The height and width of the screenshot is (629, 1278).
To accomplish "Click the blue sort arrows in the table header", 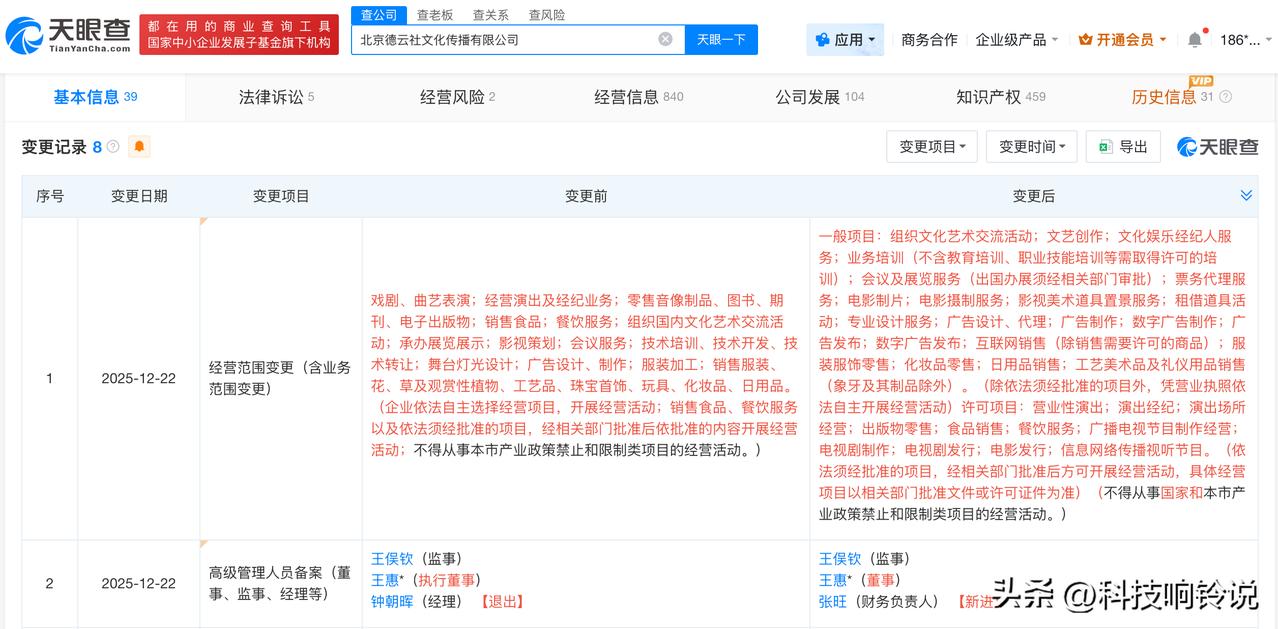I will pyautogui.click(x=1246, y=196).
